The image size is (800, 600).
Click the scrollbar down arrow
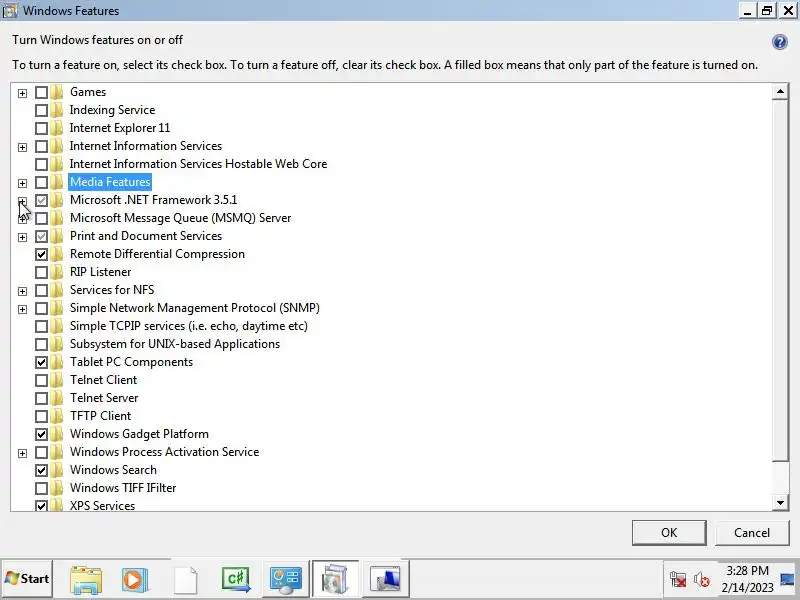click(x=780, y=503)
